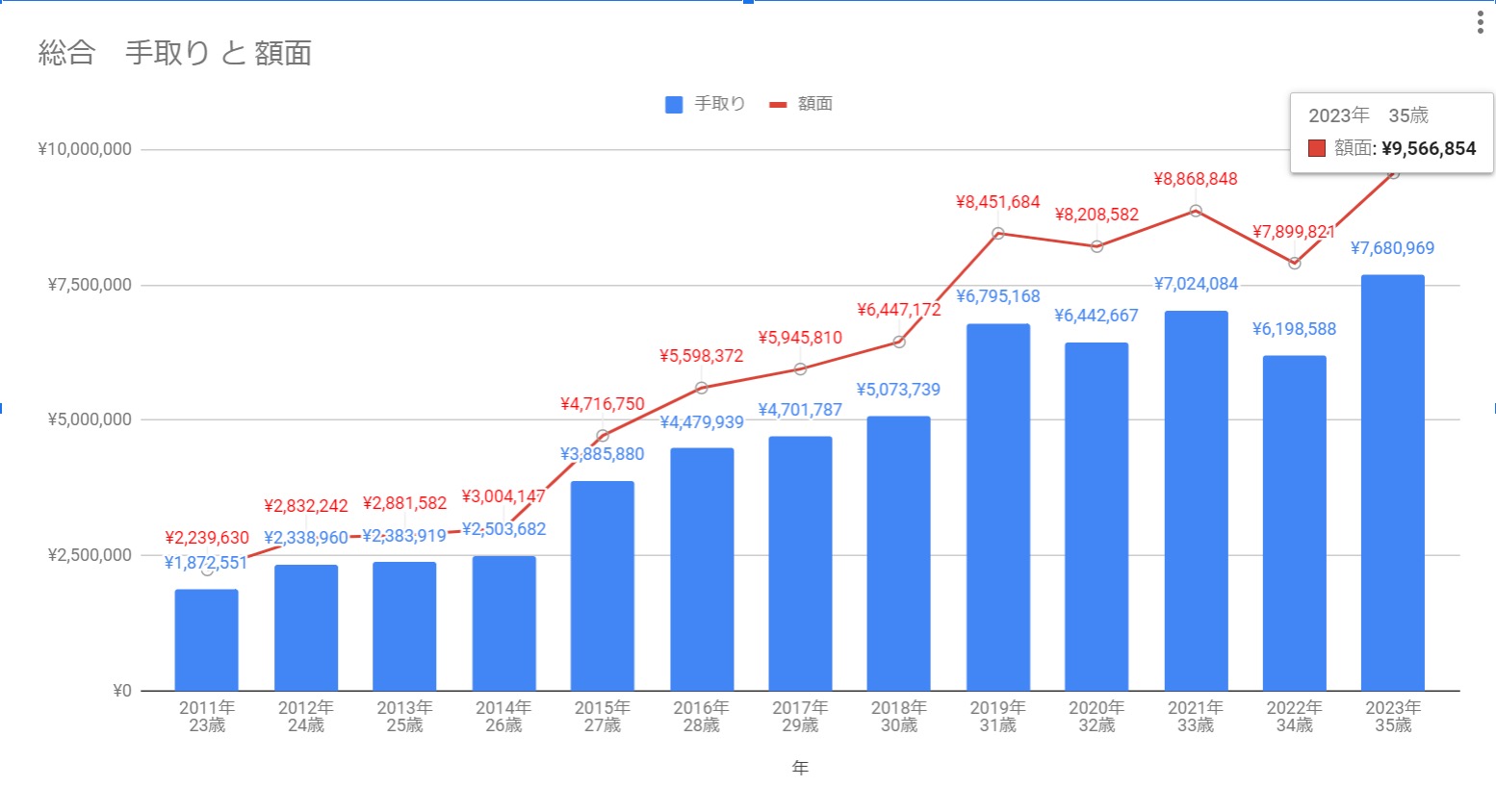The width and height of the screenshot is (1496, 812).
Task: Click the blue data label ¥2,338,960
Action: 306,538
